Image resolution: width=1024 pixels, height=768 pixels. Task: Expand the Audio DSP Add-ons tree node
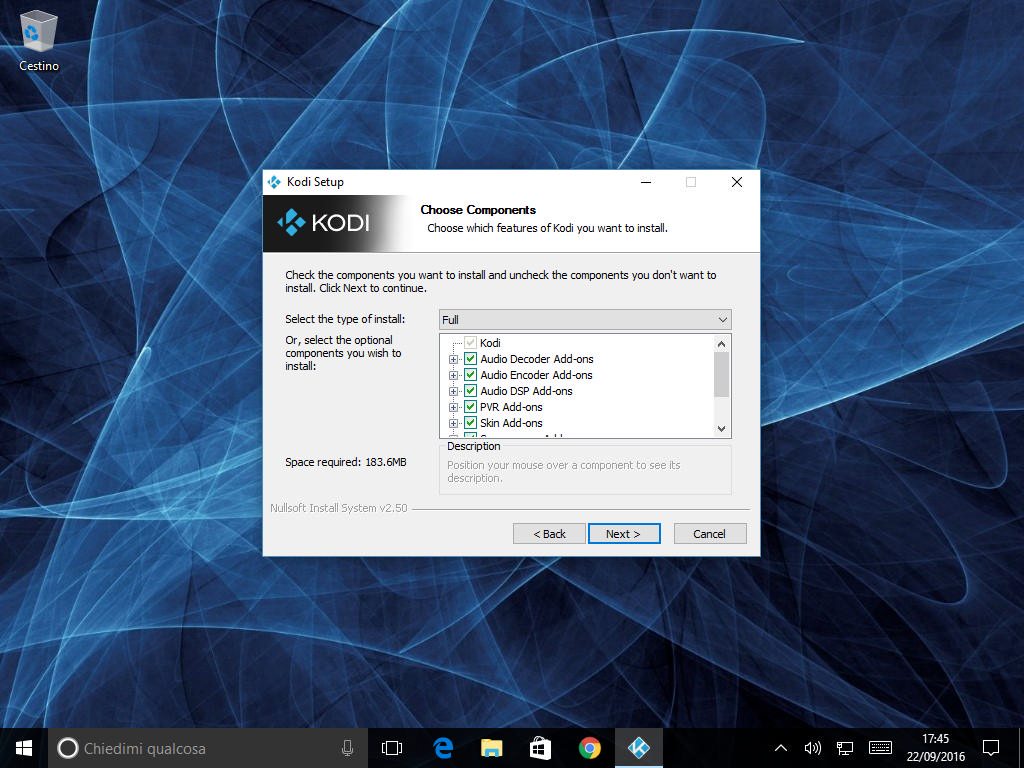(x=454, y=391)
